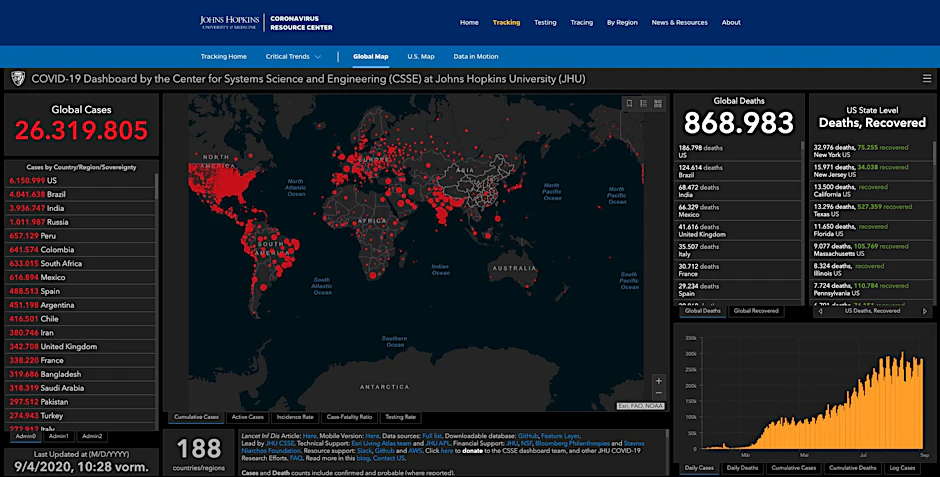This screenshot has width=940, height=477.
Task: Show the Log Cases chart tab
Action: point(902,468)
